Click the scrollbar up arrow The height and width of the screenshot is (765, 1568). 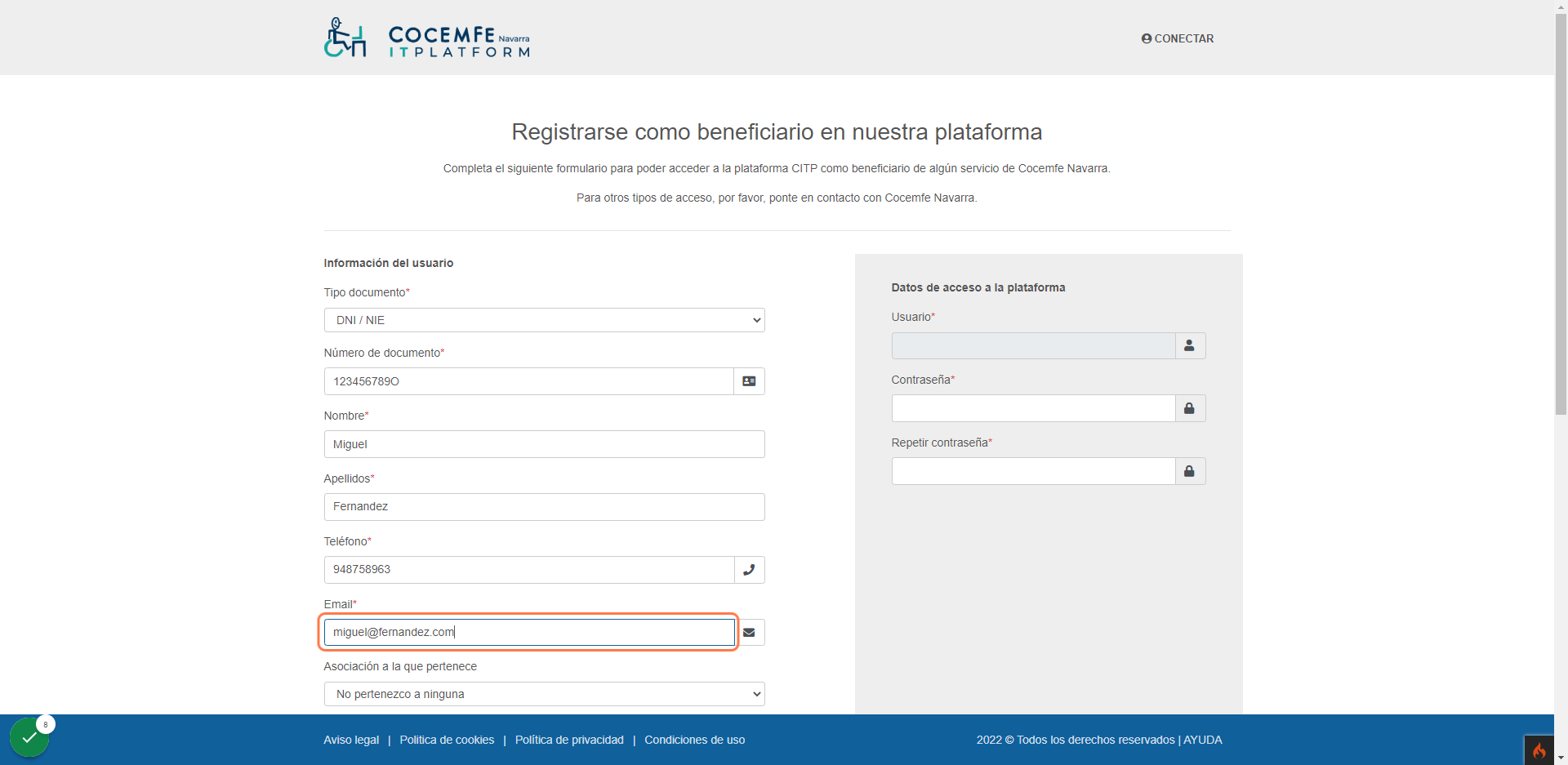pyautogui.click(x=1561, y=7)
